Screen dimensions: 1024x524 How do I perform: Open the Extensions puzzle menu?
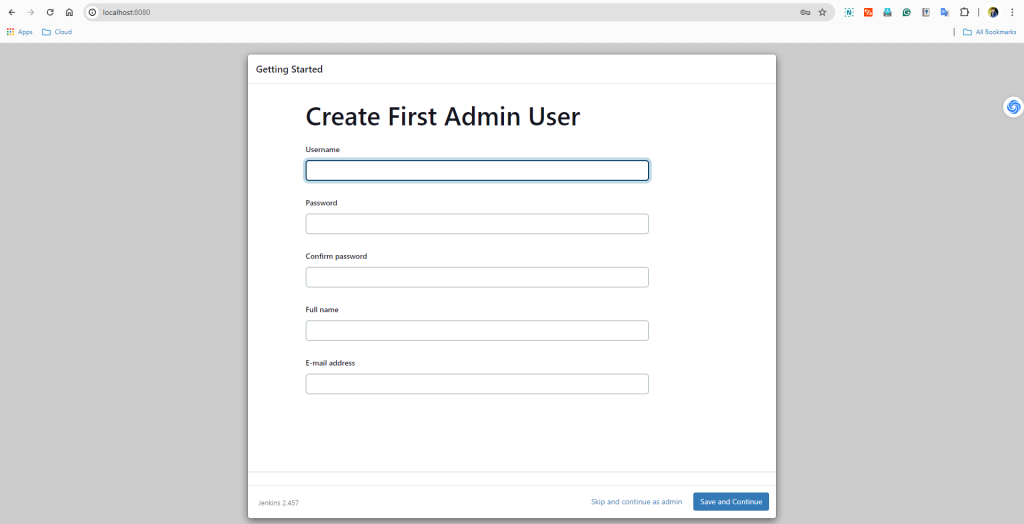(x=964, y=12)
